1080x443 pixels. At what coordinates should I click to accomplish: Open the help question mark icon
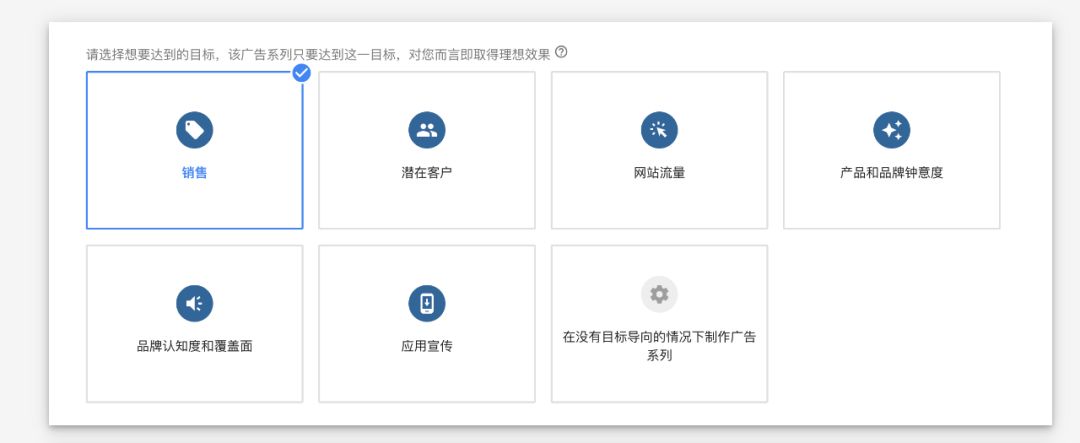pos(561,52)
